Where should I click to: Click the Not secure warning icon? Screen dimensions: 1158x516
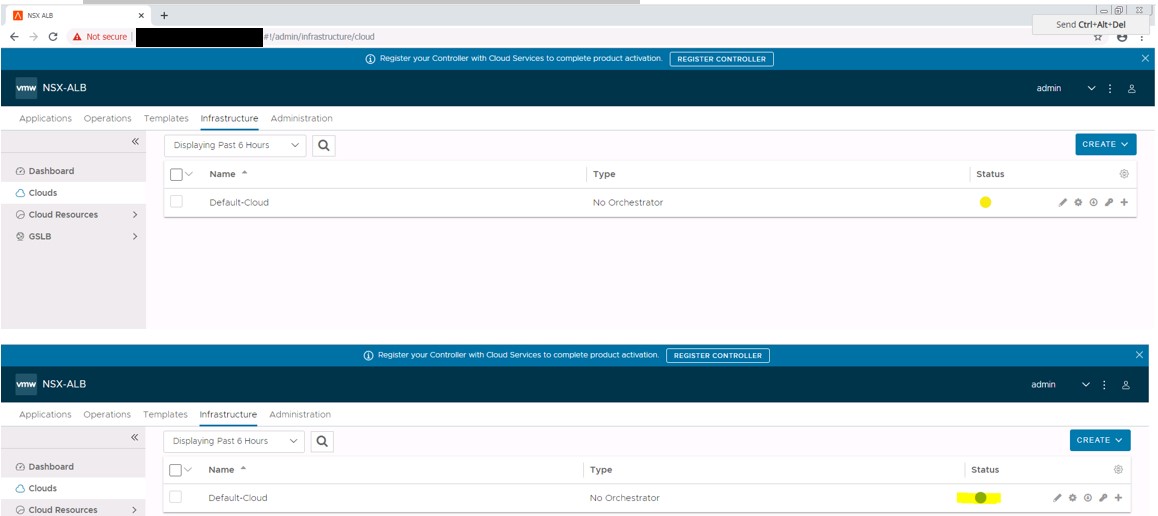click(x=77, y=36)
